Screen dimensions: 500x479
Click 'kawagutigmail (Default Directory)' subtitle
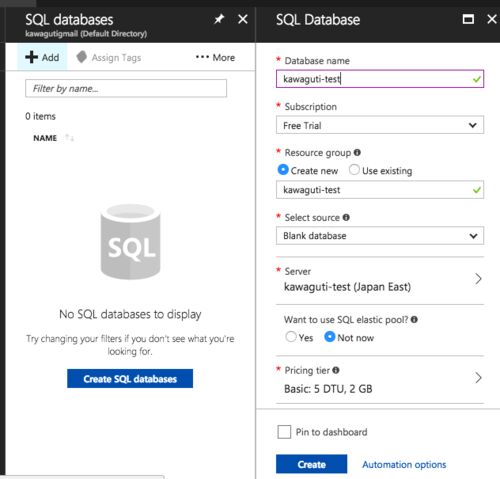86,34
